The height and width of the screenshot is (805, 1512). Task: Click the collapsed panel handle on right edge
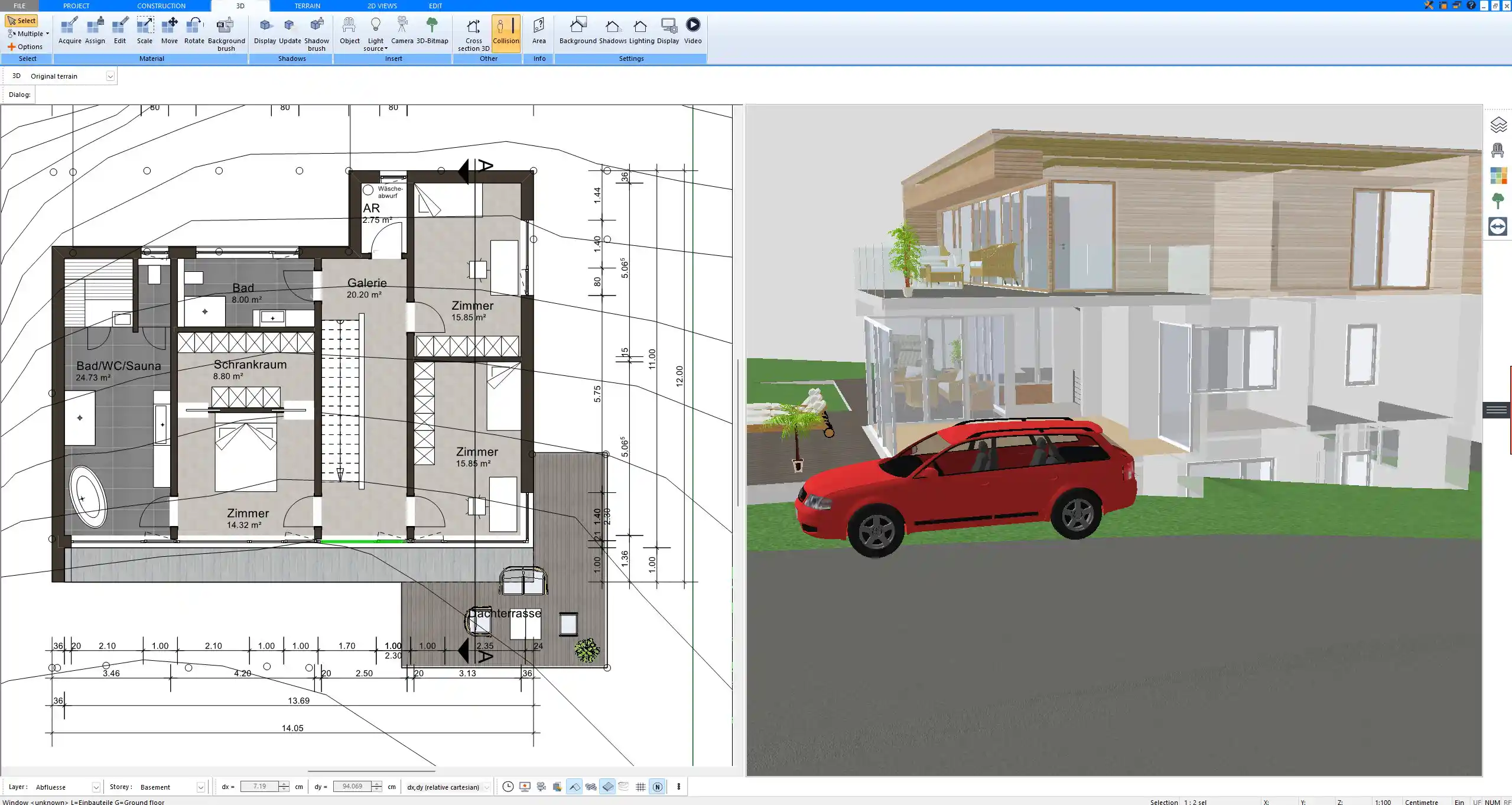[1497, 410]
